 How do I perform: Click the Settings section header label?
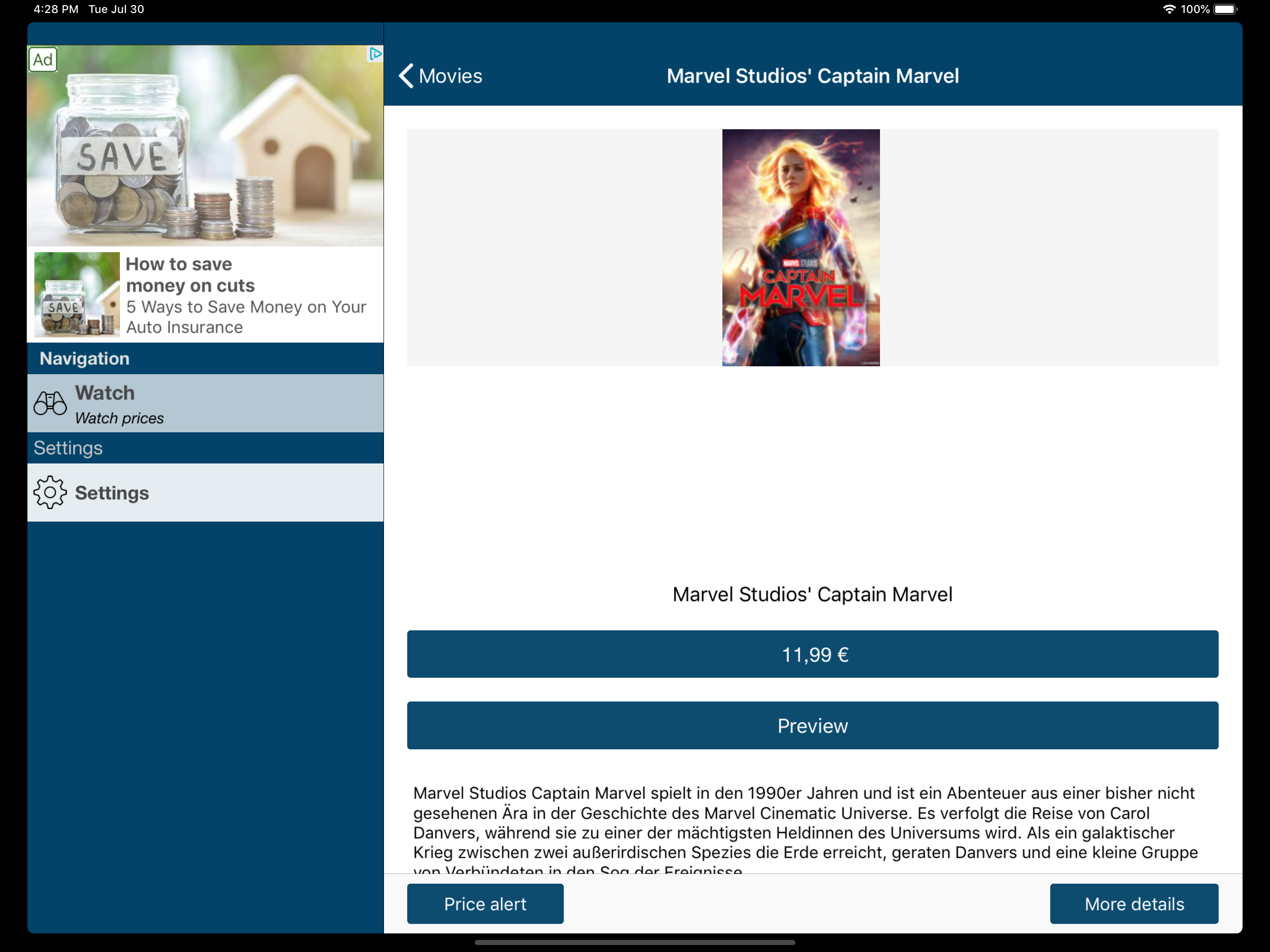click(x=68, y=448)
